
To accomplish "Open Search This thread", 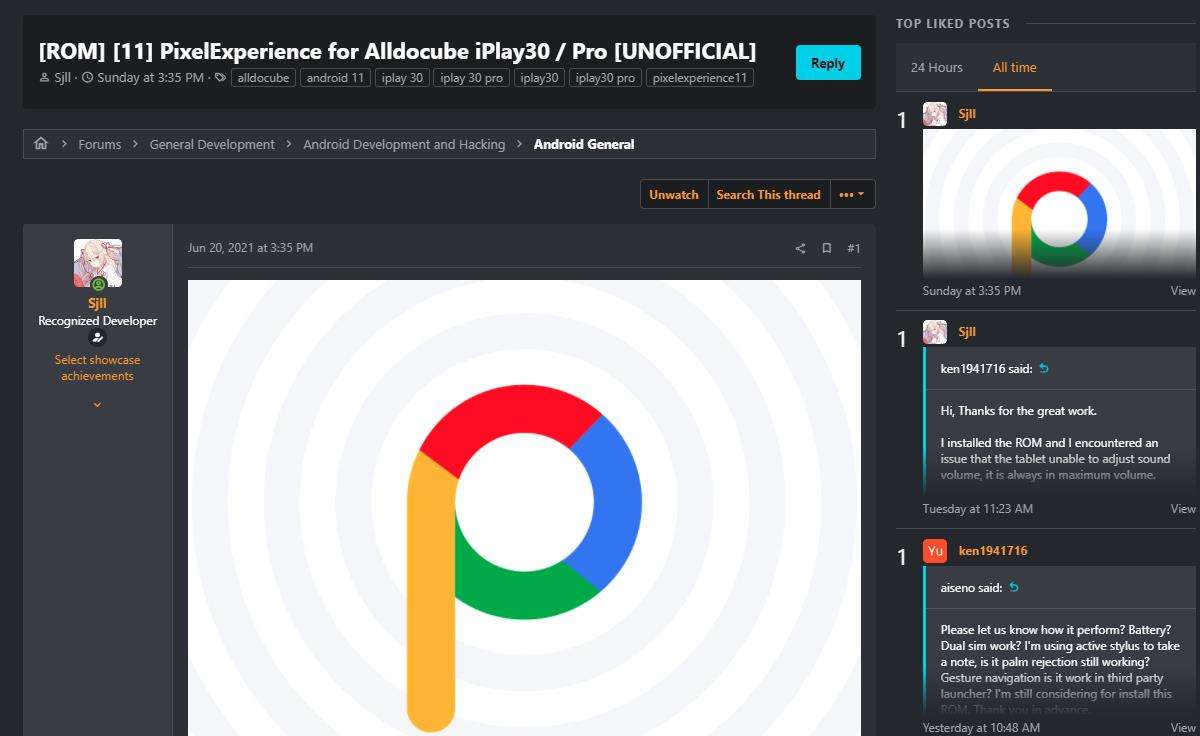I will (768, 195).
